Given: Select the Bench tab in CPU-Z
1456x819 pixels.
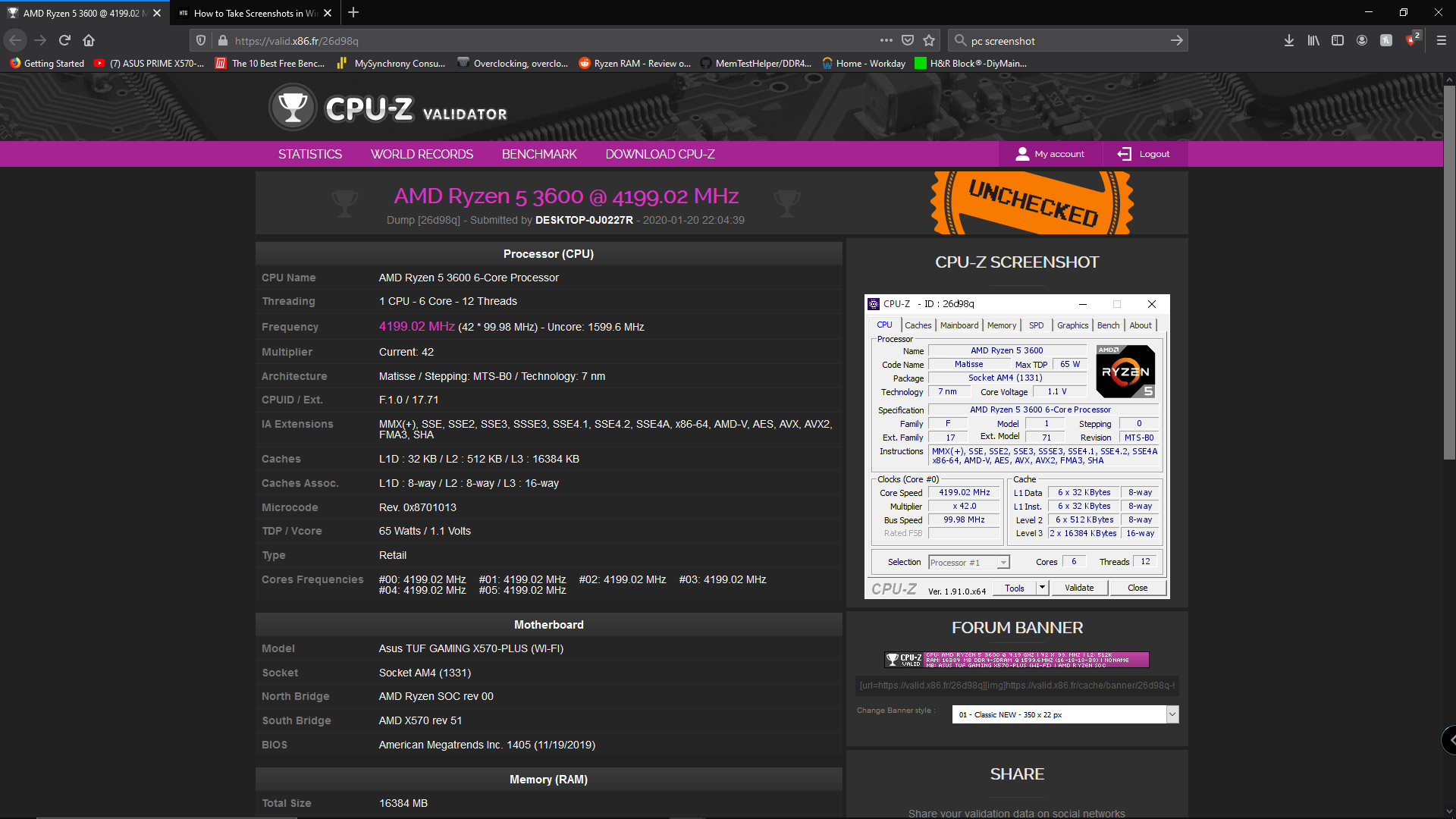Looking at the screenshot, I should 1108,325.
